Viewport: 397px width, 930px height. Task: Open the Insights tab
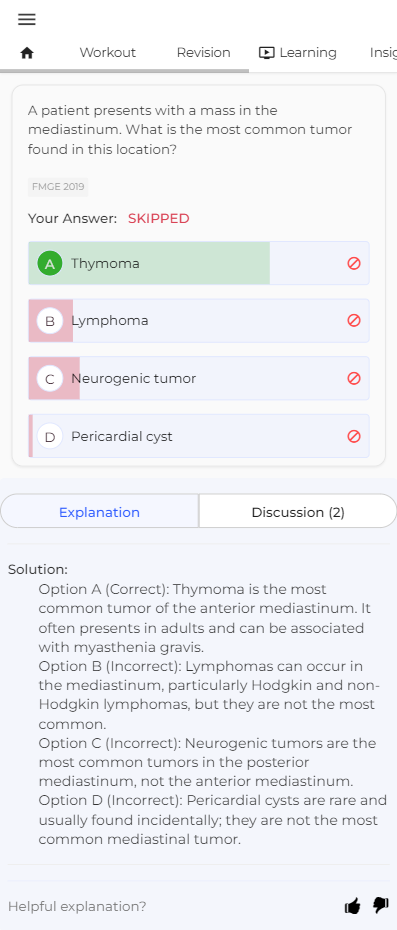click(x=383, y=53)
